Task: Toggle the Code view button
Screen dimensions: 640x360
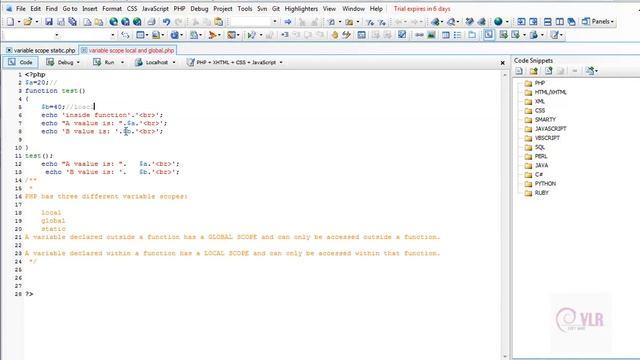Action: pyautogui.click(x=20, y=62)
